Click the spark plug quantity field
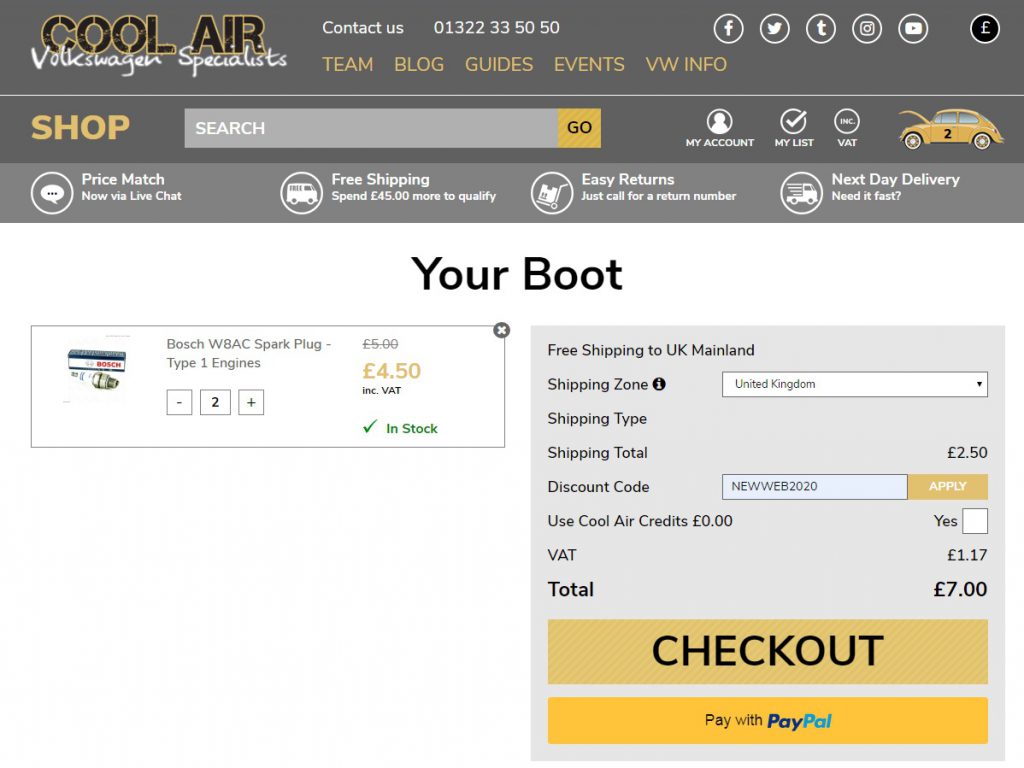This screenshot has width=1024, height=768. pyautogui.click(x=215, y=402)
